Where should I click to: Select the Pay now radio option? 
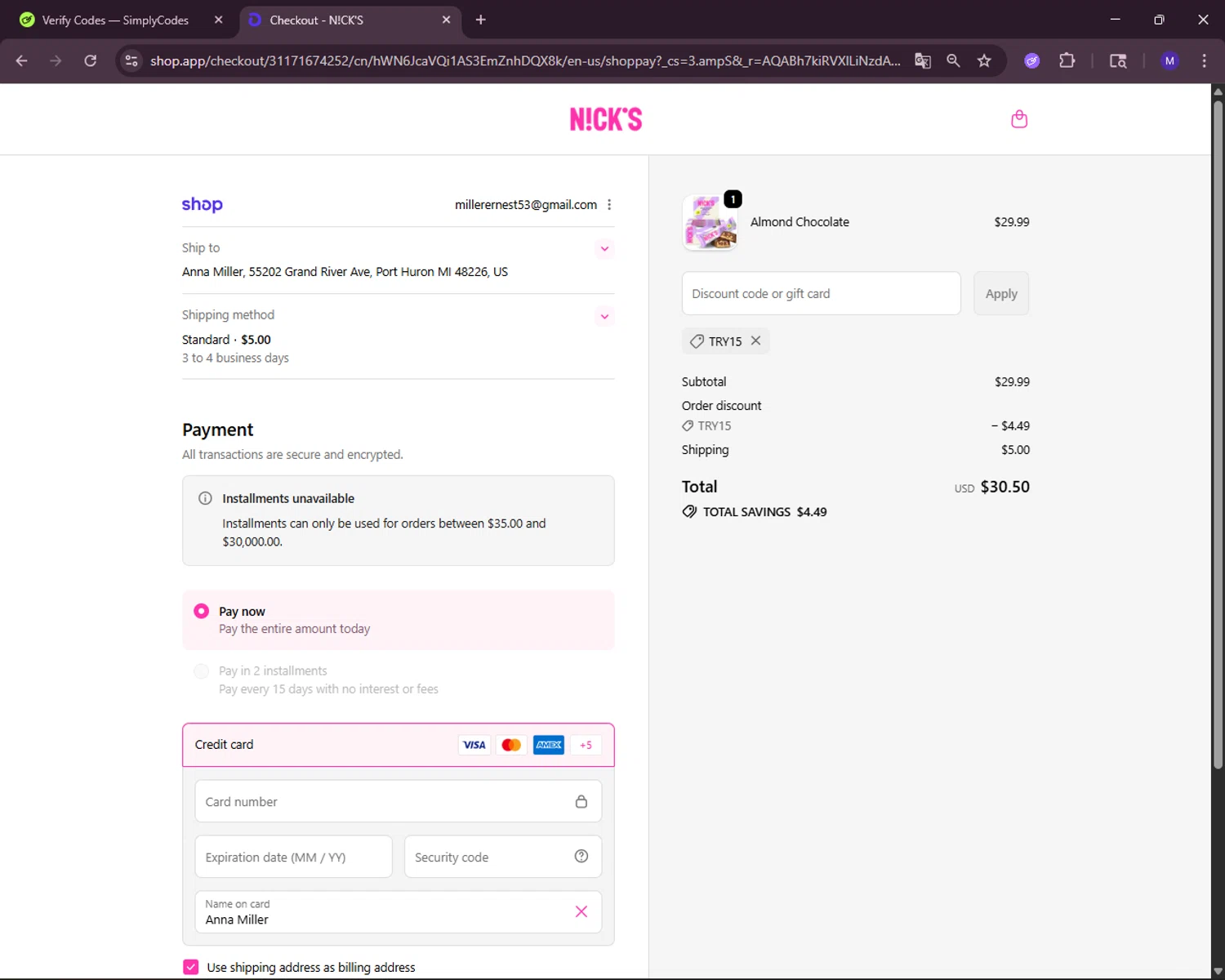click(201, 611)
